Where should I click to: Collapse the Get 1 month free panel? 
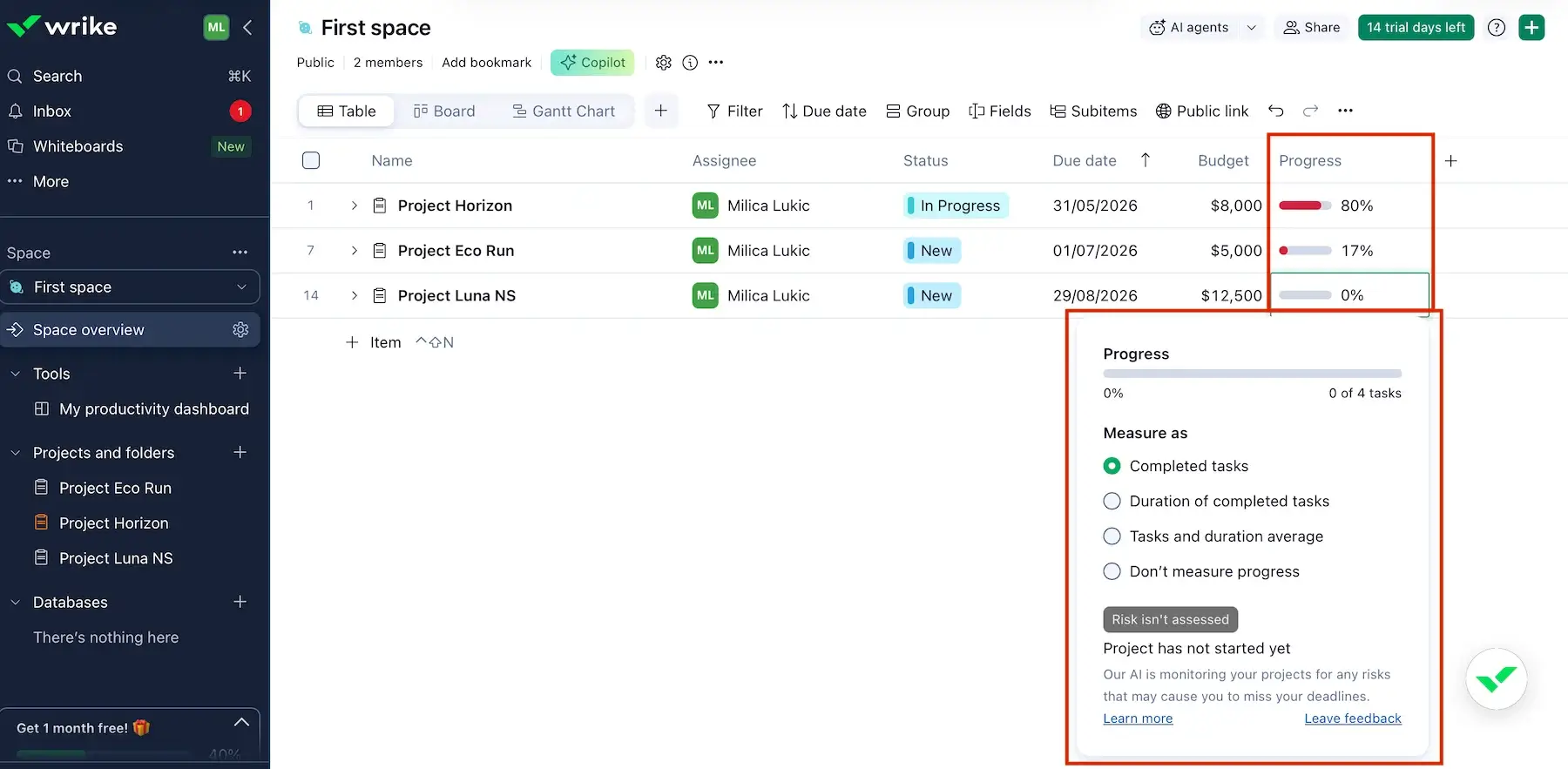pos(242,723)
